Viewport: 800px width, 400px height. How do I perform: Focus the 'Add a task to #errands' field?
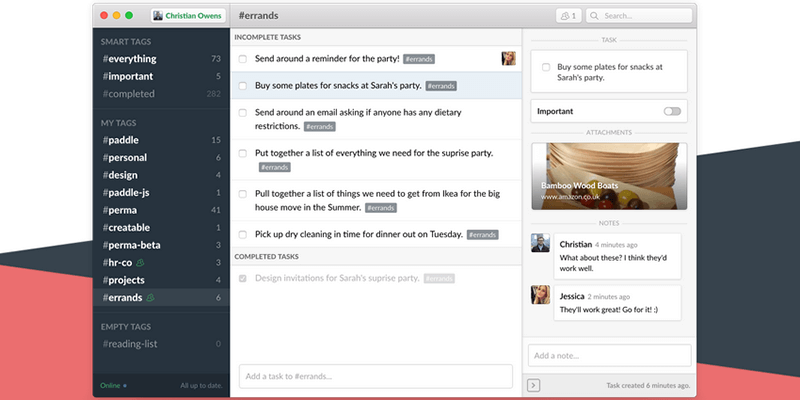point(375,376)
